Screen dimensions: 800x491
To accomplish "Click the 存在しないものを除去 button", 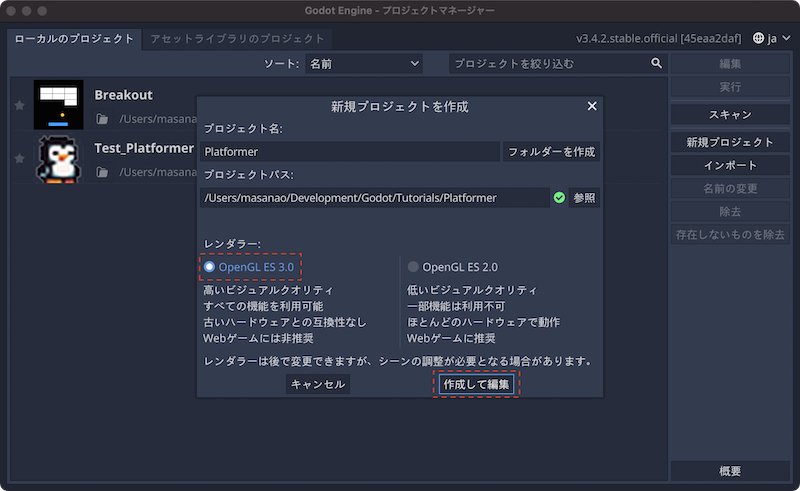I will [730, 234].
